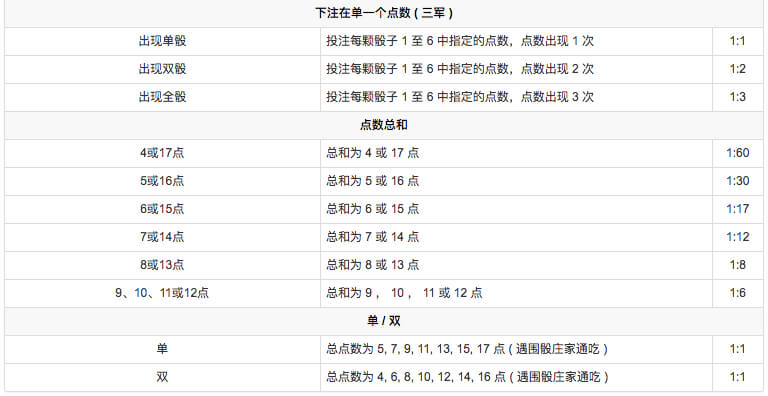
Task: Select the 出现全骰 bet name cell
Action: [x=162, y=97]
